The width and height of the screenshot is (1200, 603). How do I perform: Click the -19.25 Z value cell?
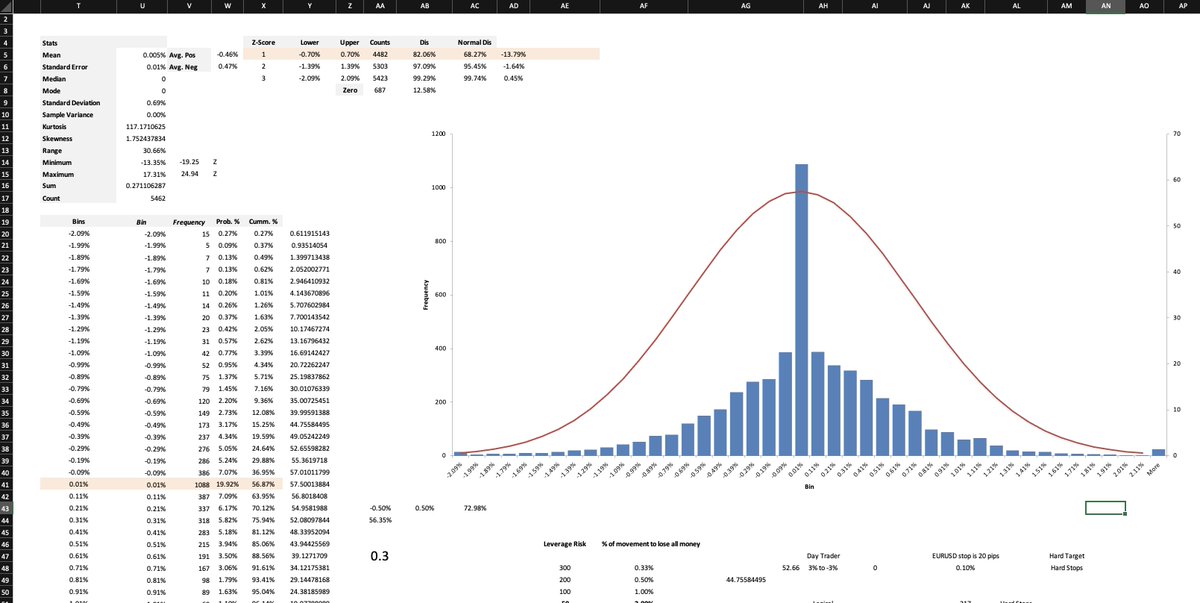pos(191,163)
